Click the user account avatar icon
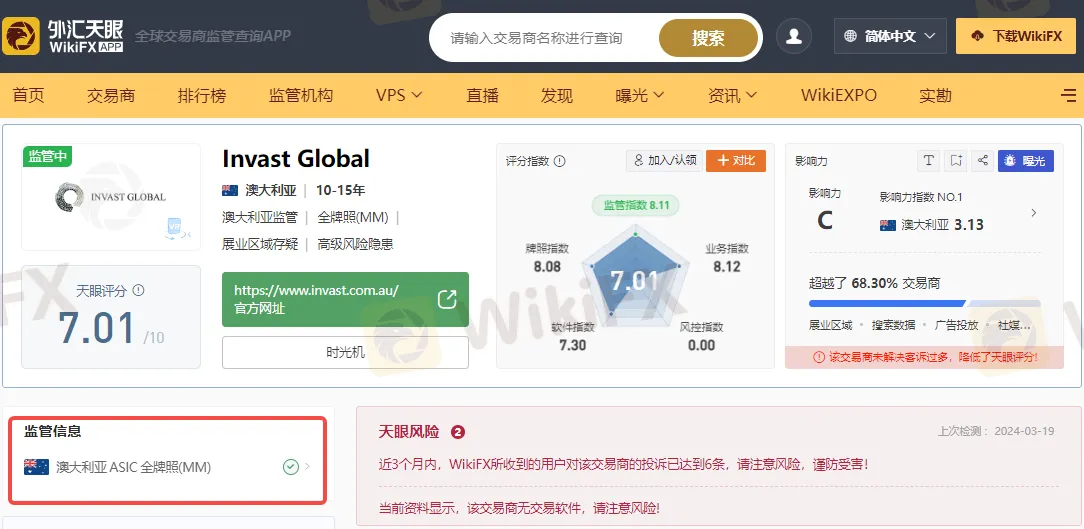 pyautogui.click(x=794, y=37)
